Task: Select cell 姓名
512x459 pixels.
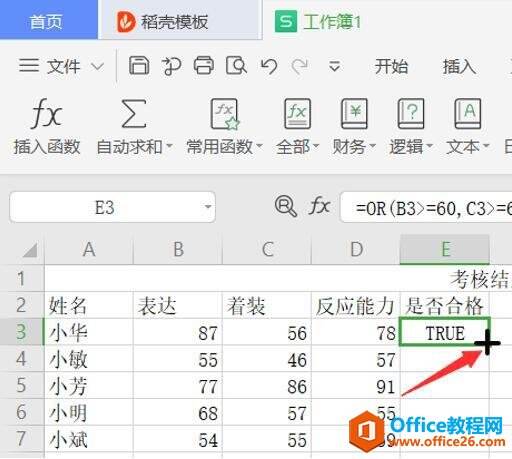Action: point(89,305)
